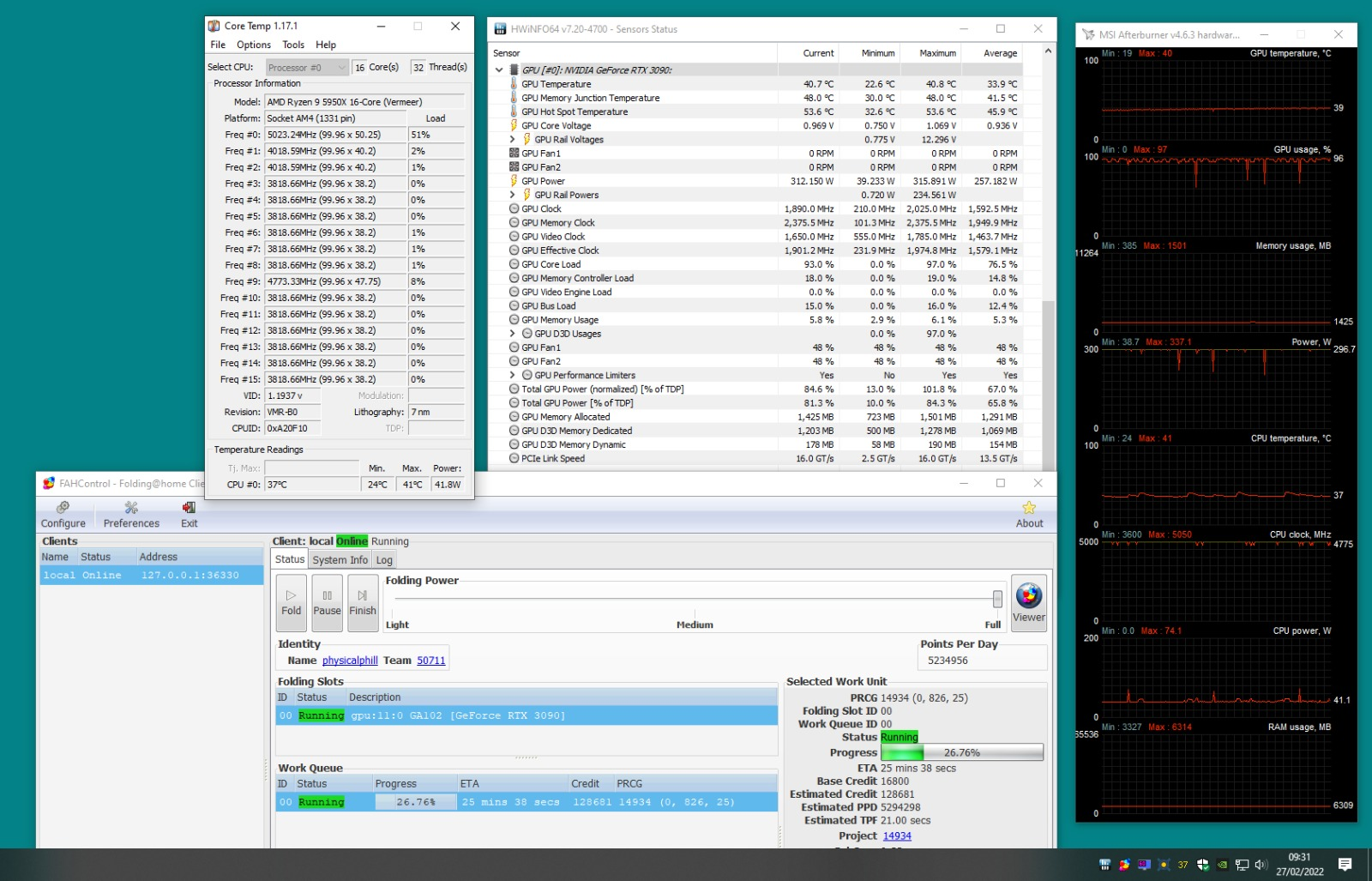Click the volume speaker tray icon
Screen dimensions: 1372x881
click(1261, 865)
